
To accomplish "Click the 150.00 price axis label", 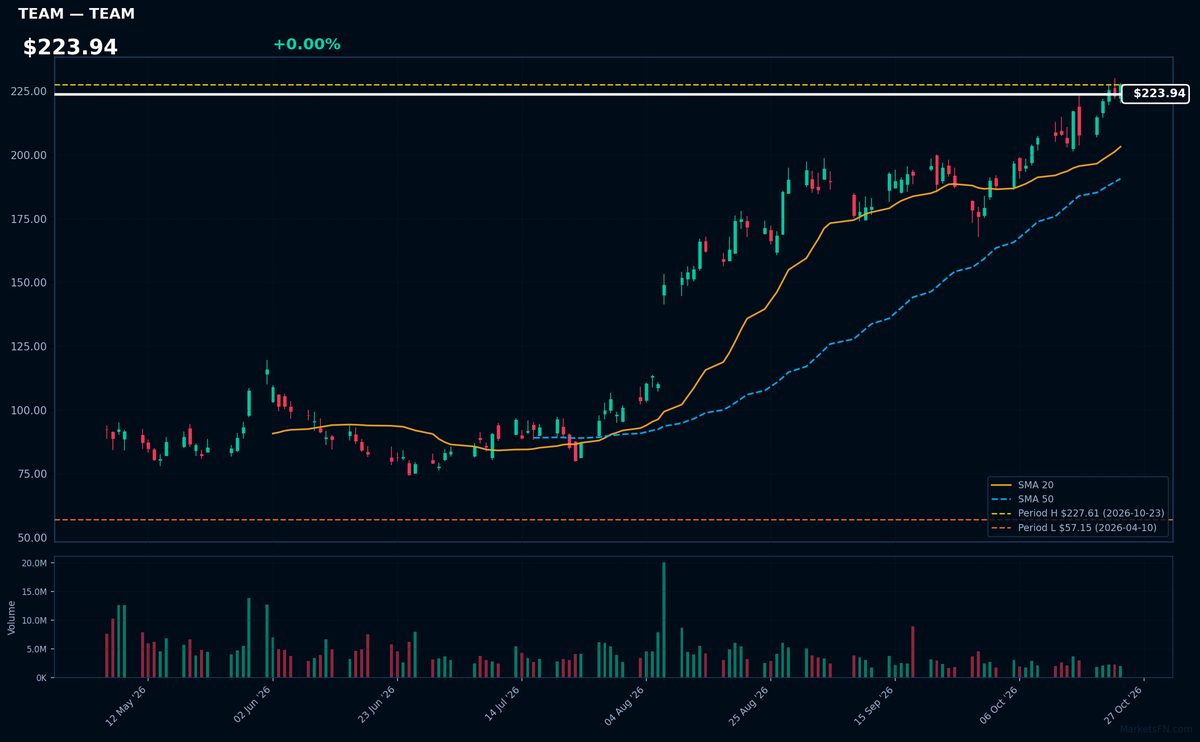I will pos(29,283).
